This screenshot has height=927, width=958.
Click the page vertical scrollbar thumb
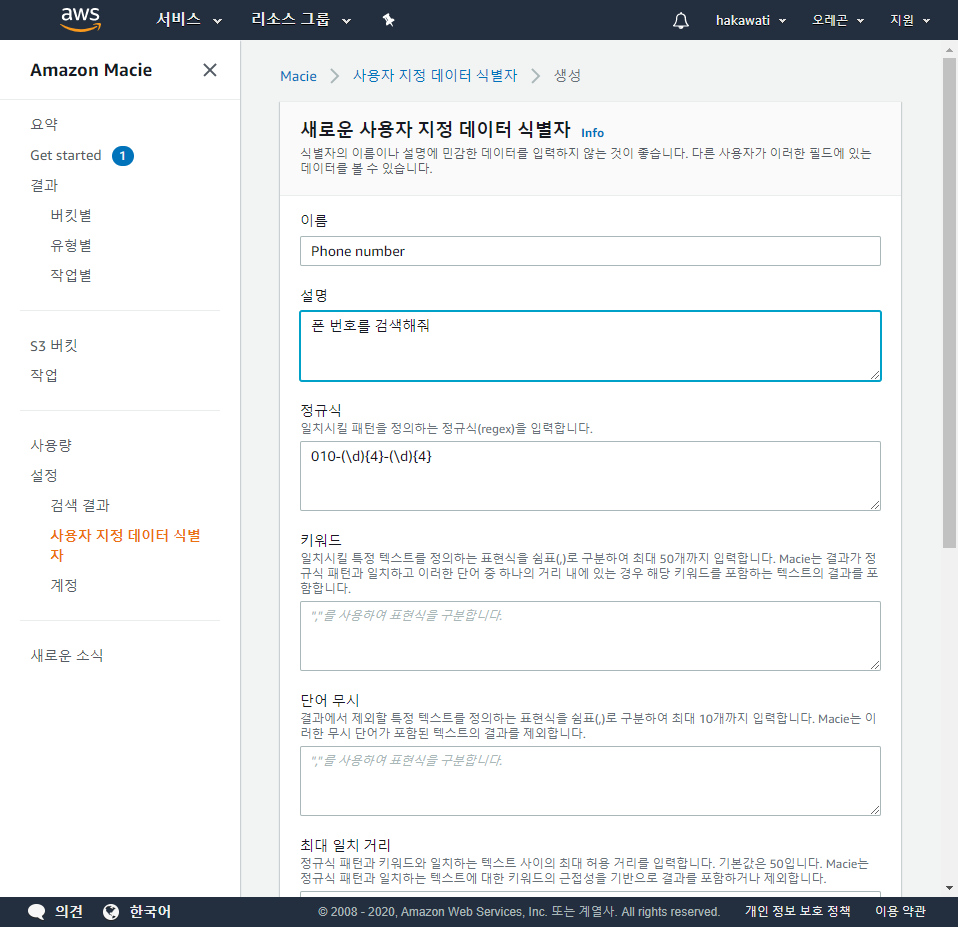(x=949, y=303)
